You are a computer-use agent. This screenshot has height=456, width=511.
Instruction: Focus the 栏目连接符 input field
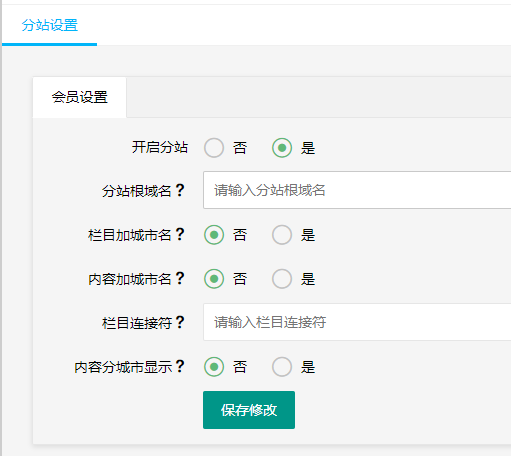[357, 322]
